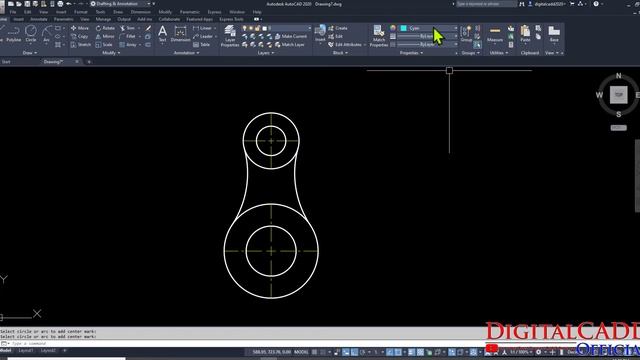Image resolution: width=640 pixels, height=360 pixels.
Task: Toggle grid display in status bar
Action: 314,352
